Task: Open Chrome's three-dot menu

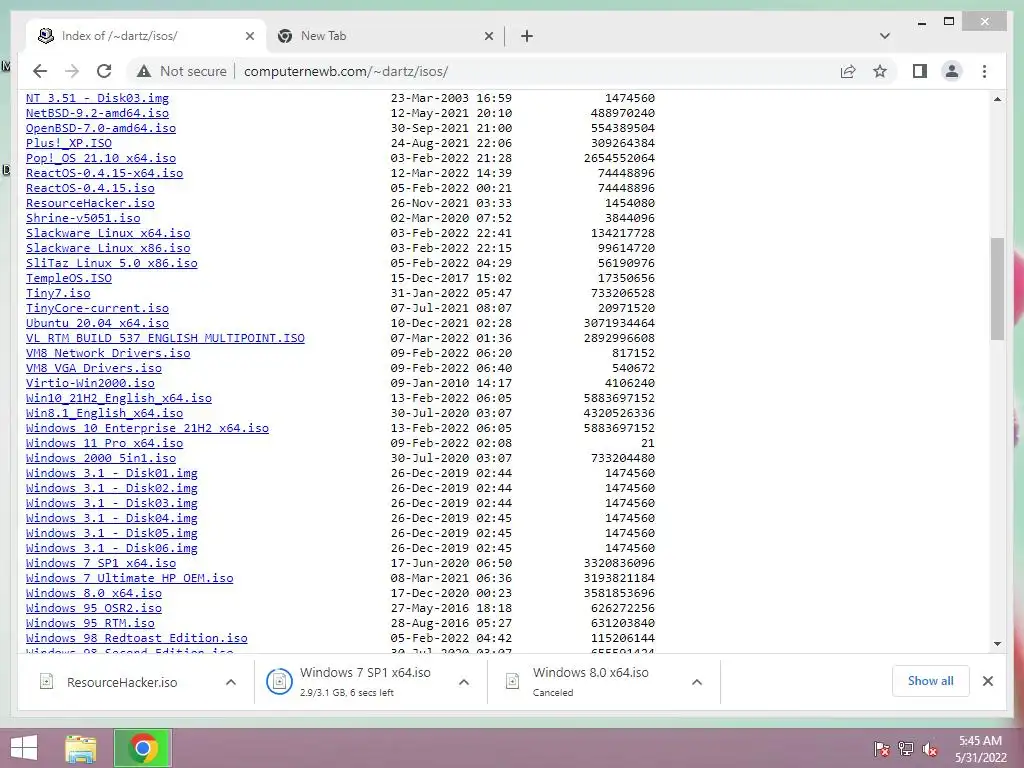Action: click(x=984, y=71)
